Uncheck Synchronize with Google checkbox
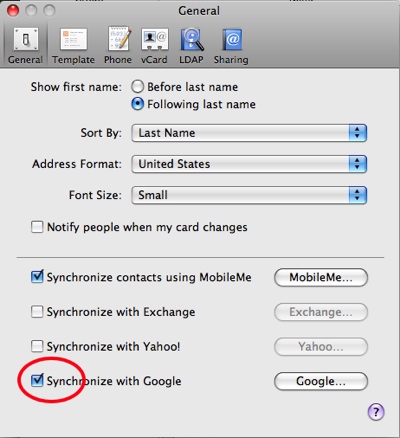 click(x=37, y=380)
